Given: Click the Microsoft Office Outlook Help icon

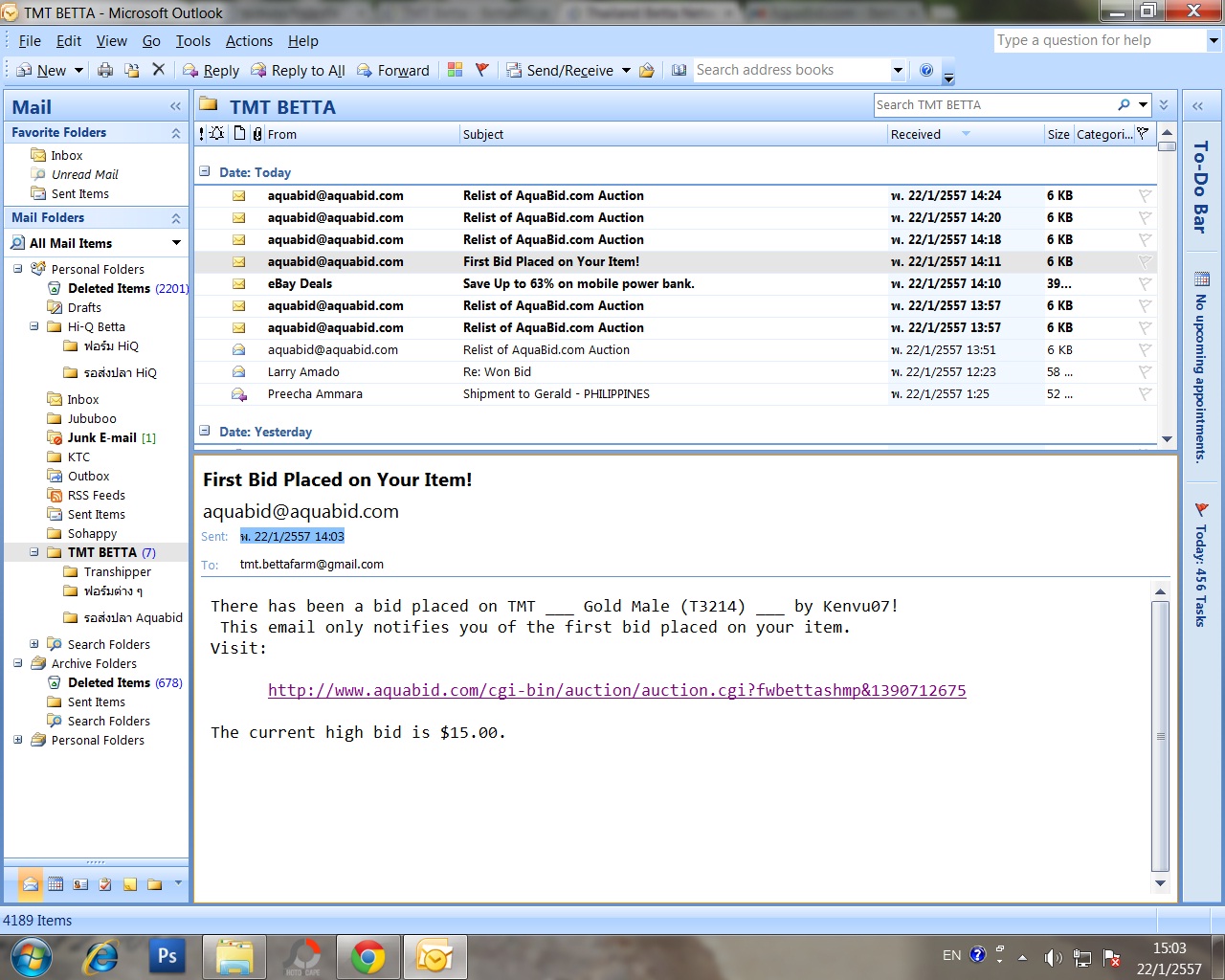Looking at the screenshot, I should [x=926, y=70].
